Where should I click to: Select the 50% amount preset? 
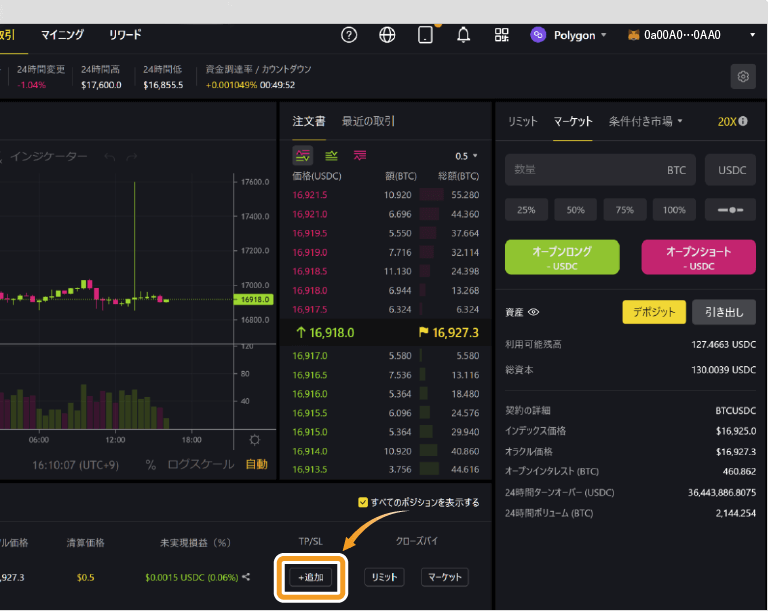pos(576,210)
